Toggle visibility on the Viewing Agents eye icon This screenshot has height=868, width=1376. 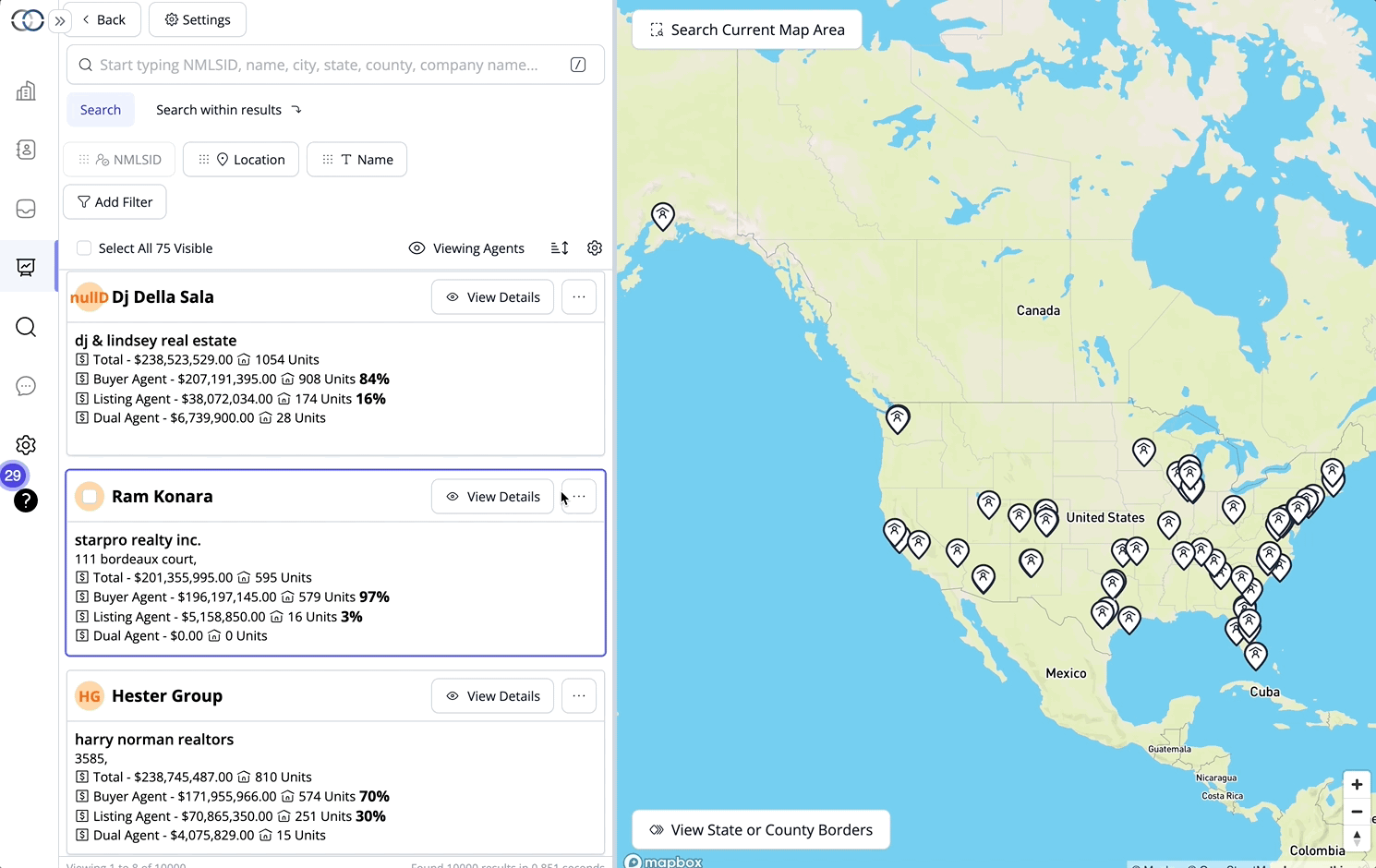(x=416, y=247)
